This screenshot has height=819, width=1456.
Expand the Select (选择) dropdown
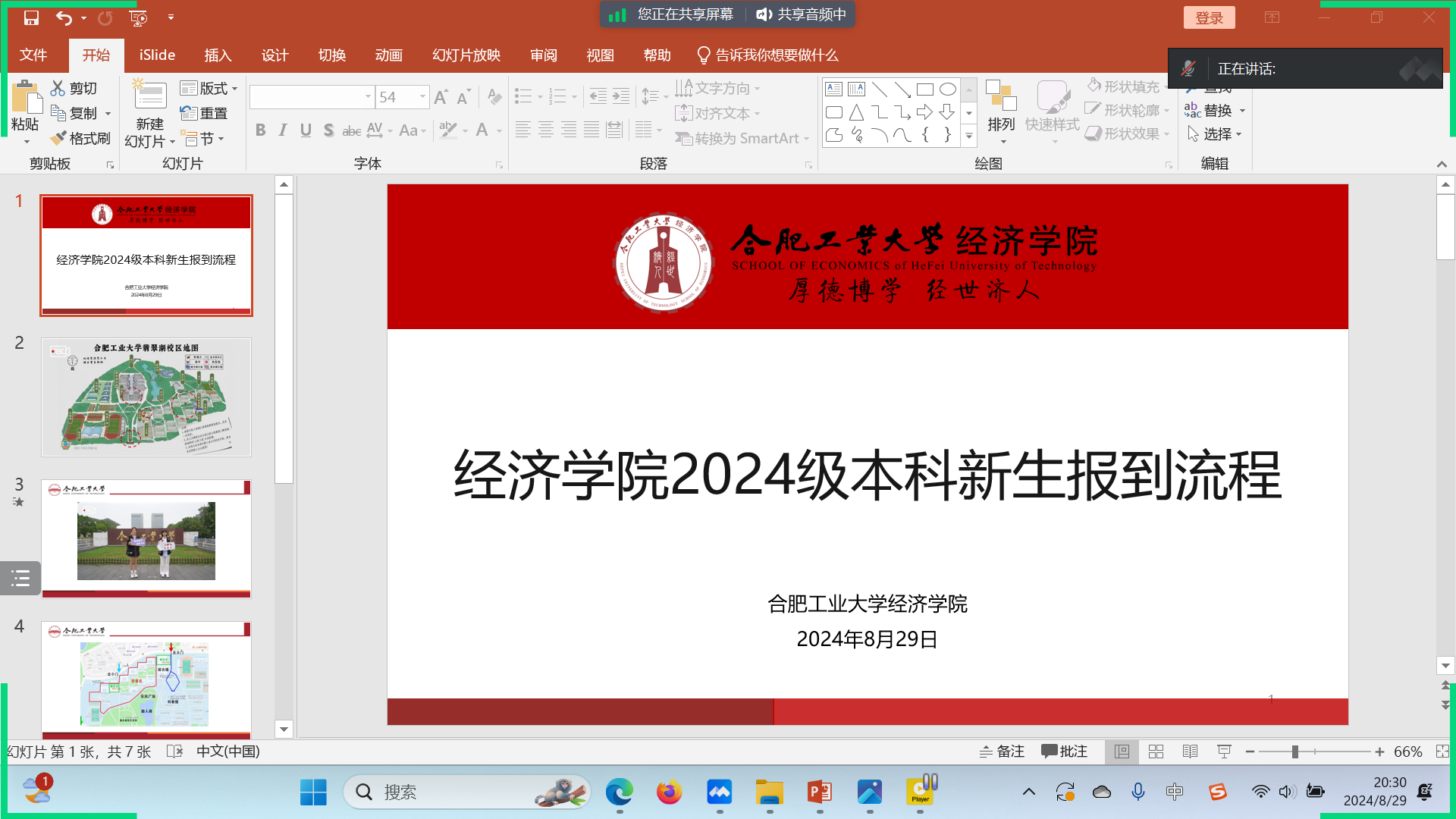(x=1215, y=134)
